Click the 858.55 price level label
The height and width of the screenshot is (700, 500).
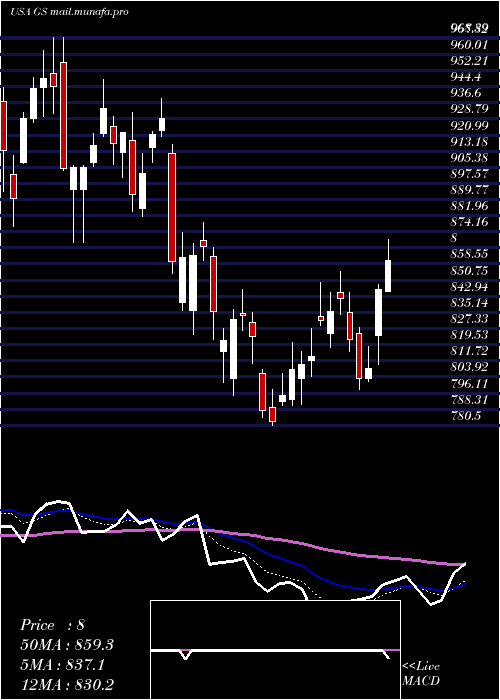[x=469, y=254]
